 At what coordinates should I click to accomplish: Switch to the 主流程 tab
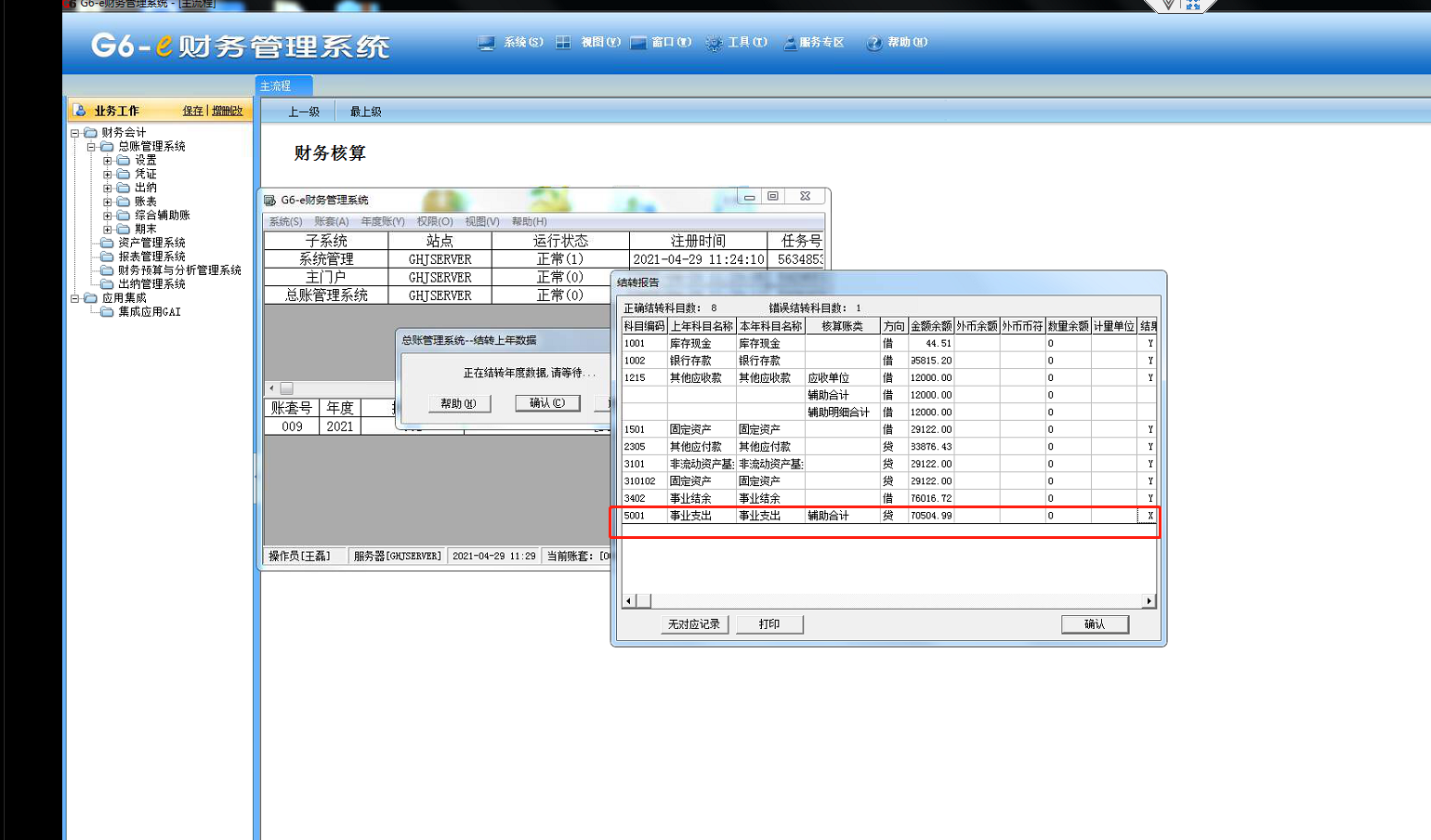point(283,85)
